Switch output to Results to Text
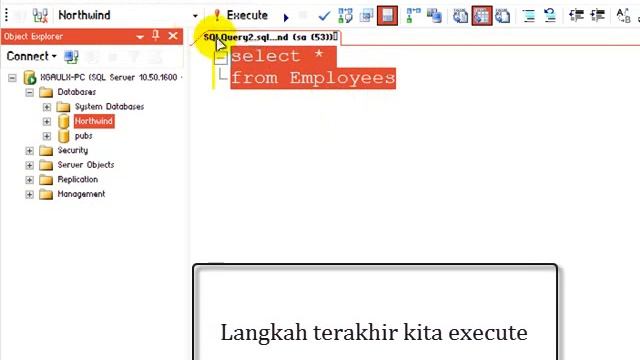The width and height of the screenshot is (640, 360). (x=460, y=16)
